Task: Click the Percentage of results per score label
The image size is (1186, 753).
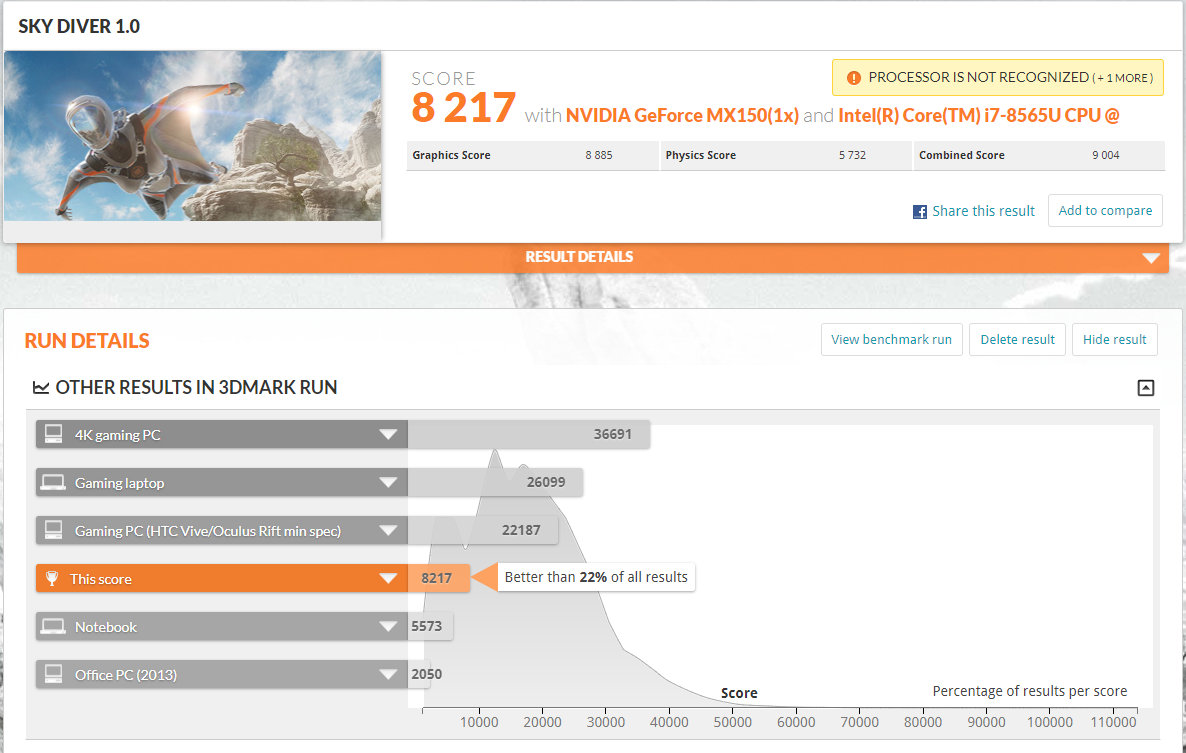Action: point(1029,691)
